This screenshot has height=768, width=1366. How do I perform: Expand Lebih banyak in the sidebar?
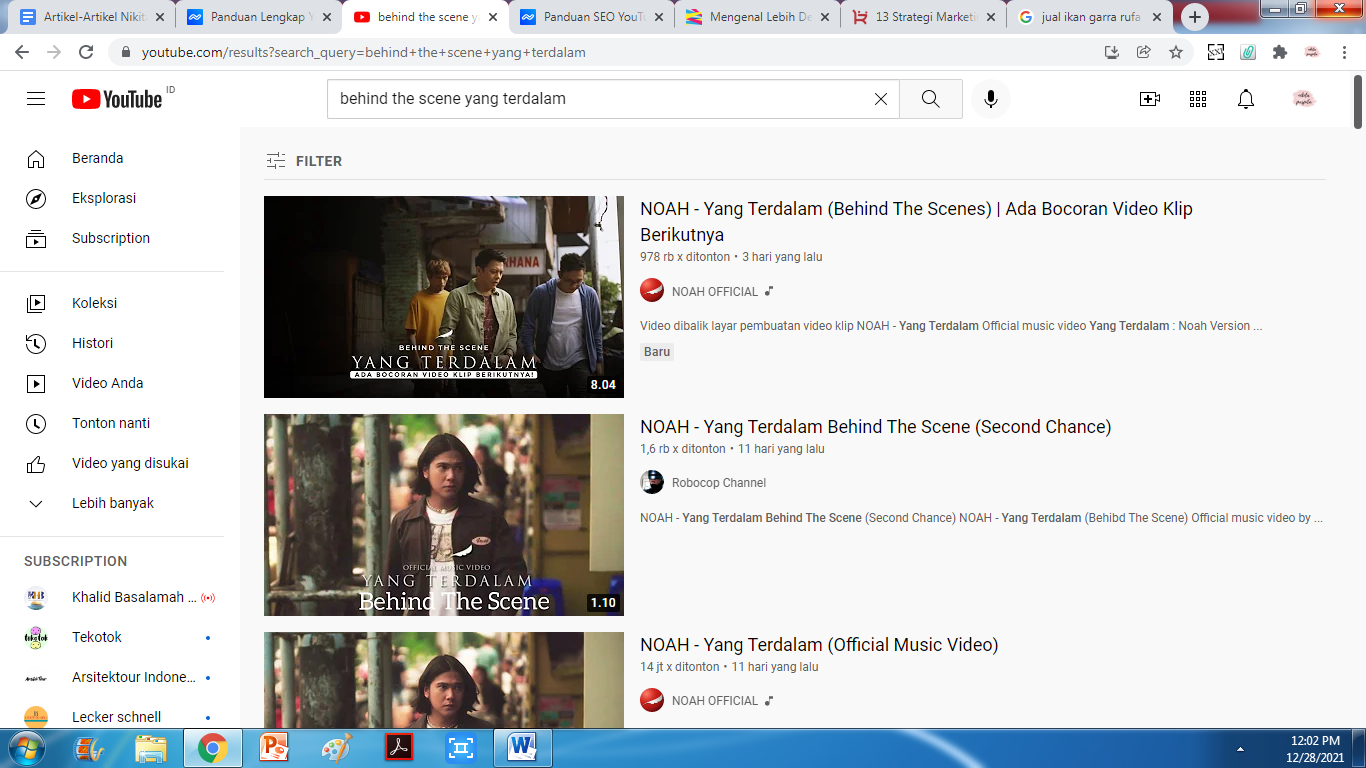pyautogui.click(x=112, y=503)
